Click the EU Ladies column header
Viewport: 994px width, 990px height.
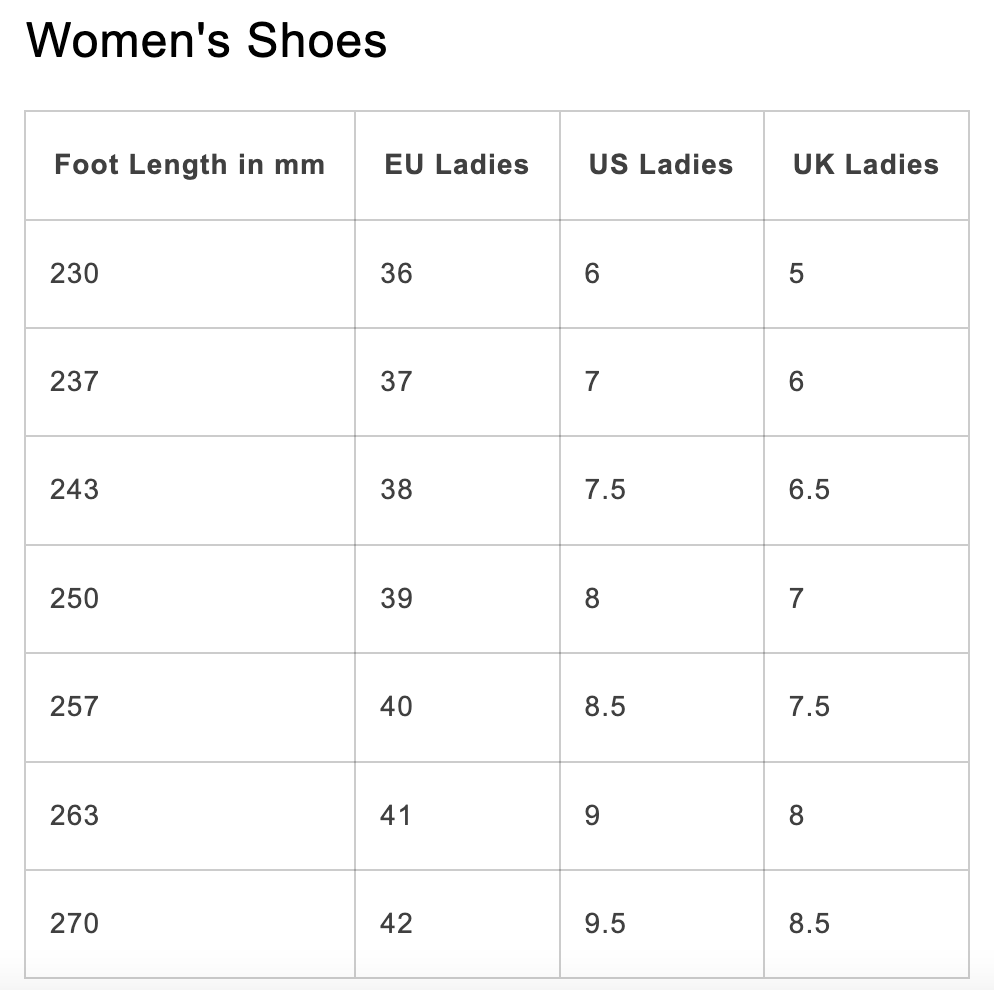457,165
